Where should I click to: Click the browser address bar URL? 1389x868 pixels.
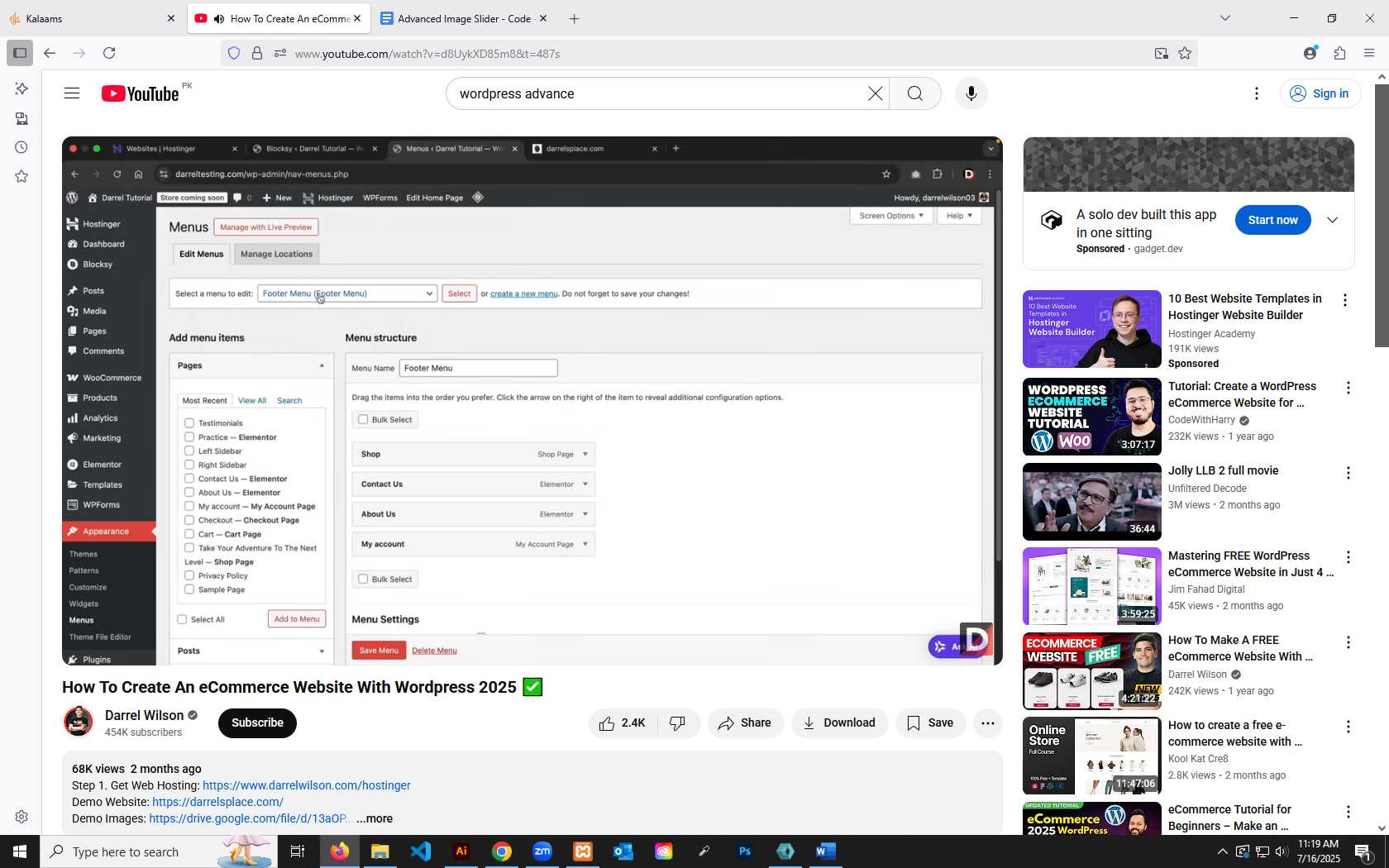[427, 54]
